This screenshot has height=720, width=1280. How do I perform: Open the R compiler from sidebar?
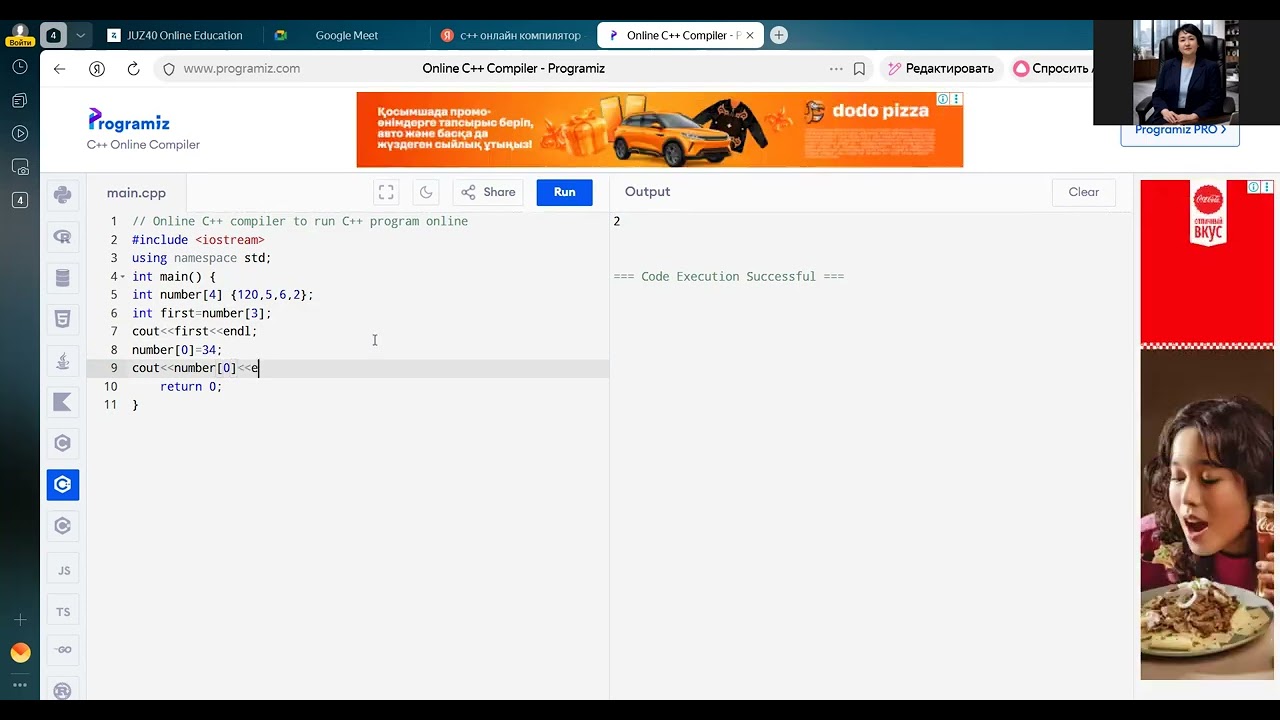tap(62, 237)
